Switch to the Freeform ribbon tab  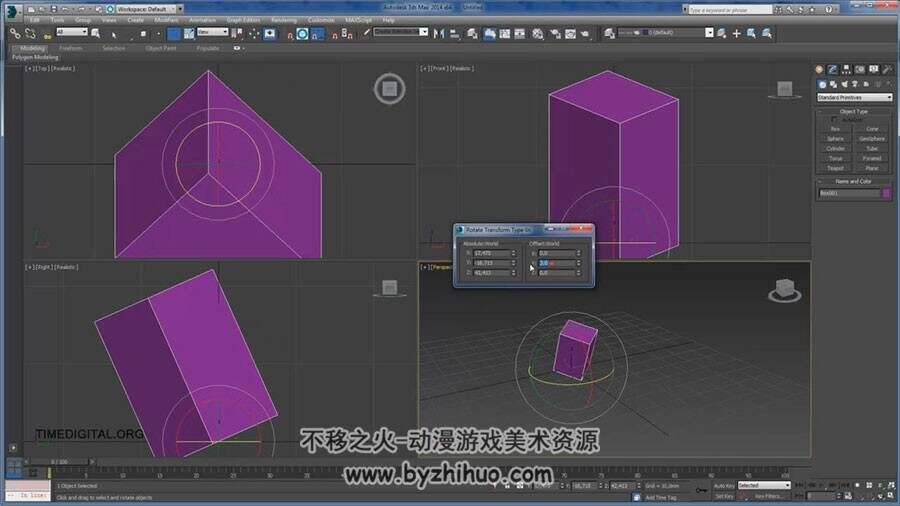point(71,48)
